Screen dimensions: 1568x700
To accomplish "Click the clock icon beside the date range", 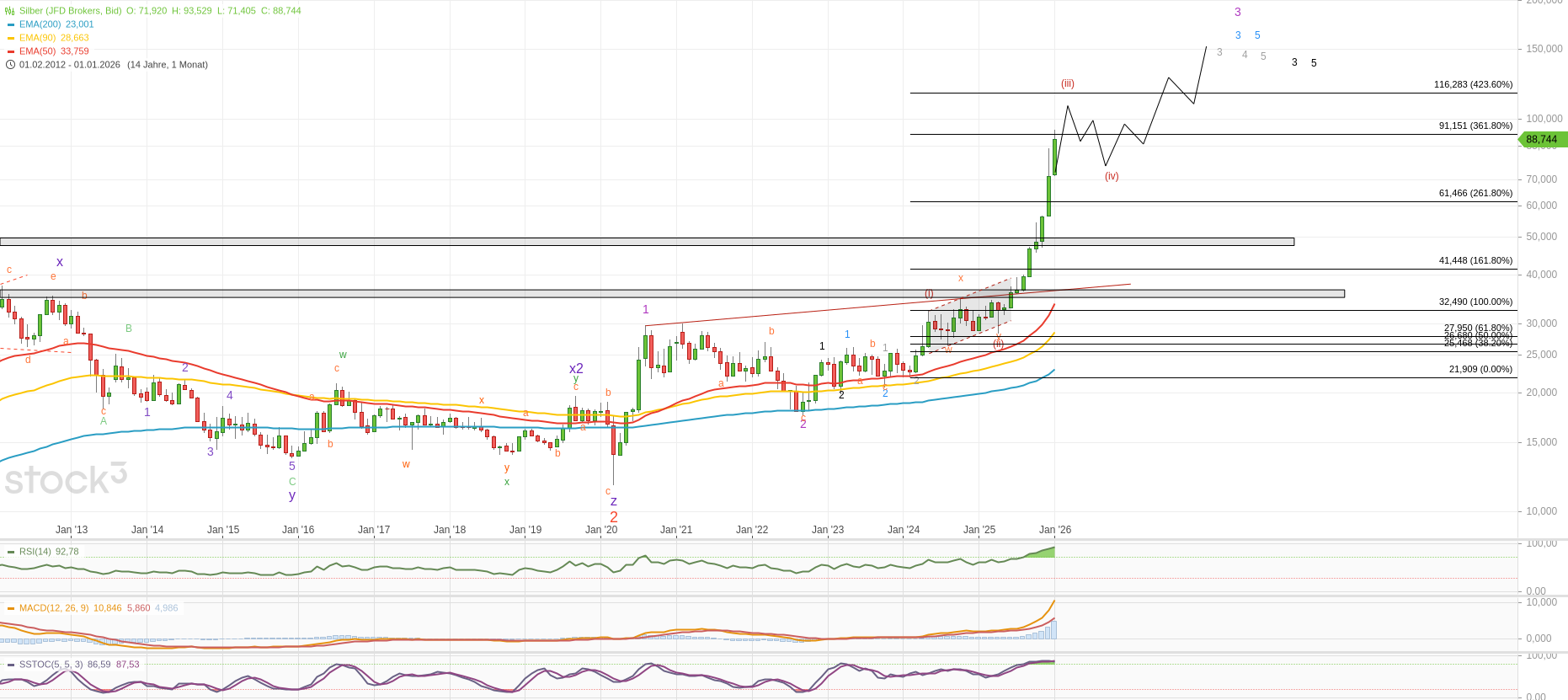I will pos(10,65).
